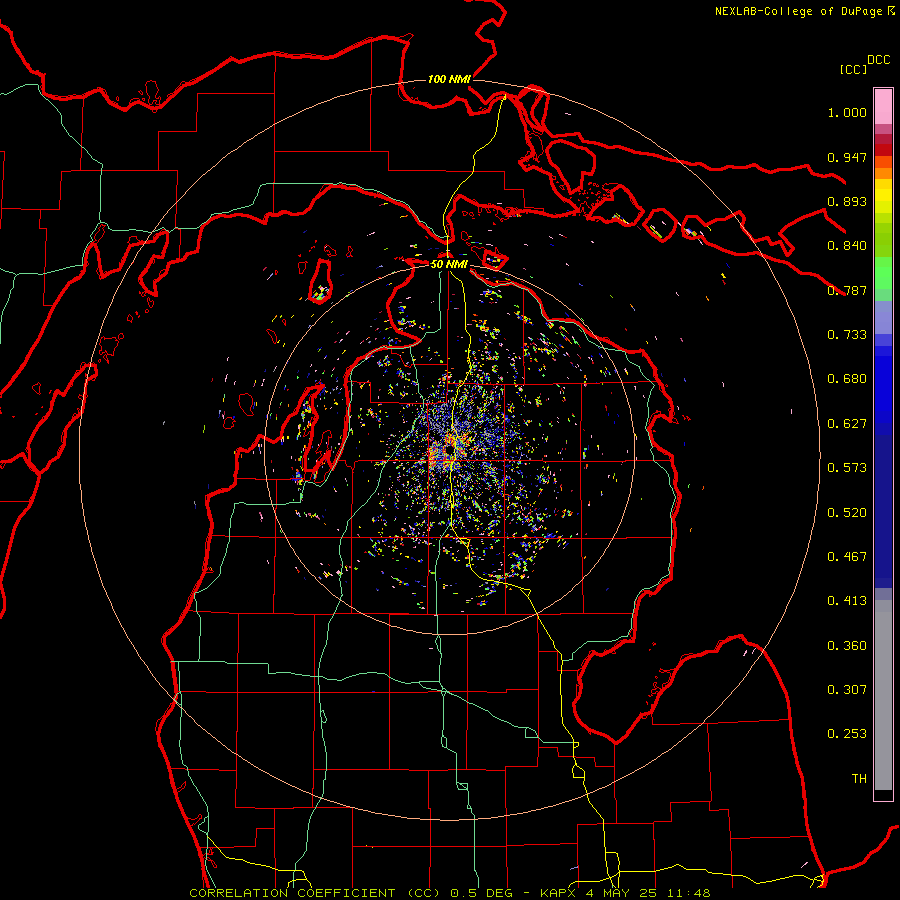900x900 pixels.
Task: Select the 0.787 color scale value
Action: coord(847,290)
